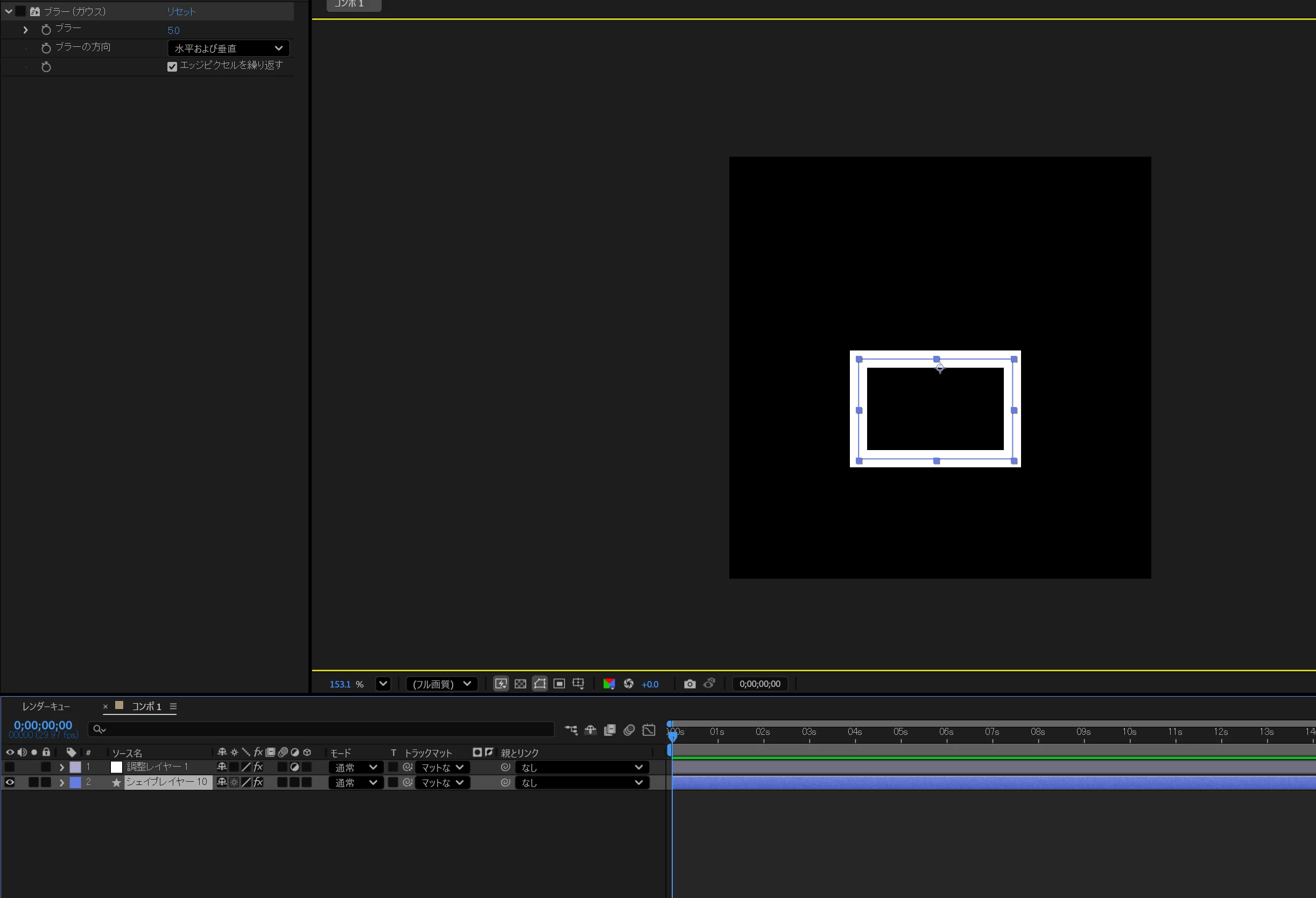Viewport: 1316px width, 898px height.
Task: Open the blur direction dropdown
Action: click(x=228, y=48)
